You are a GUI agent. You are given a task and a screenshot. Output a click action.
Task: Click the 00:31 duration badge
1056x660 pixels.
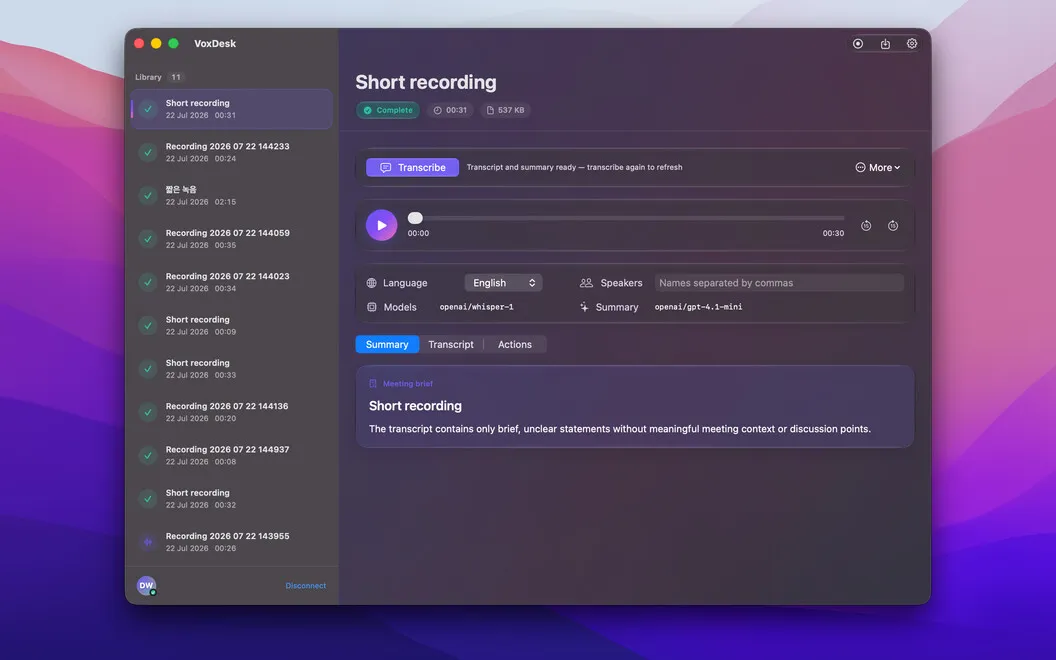point(450,110)
